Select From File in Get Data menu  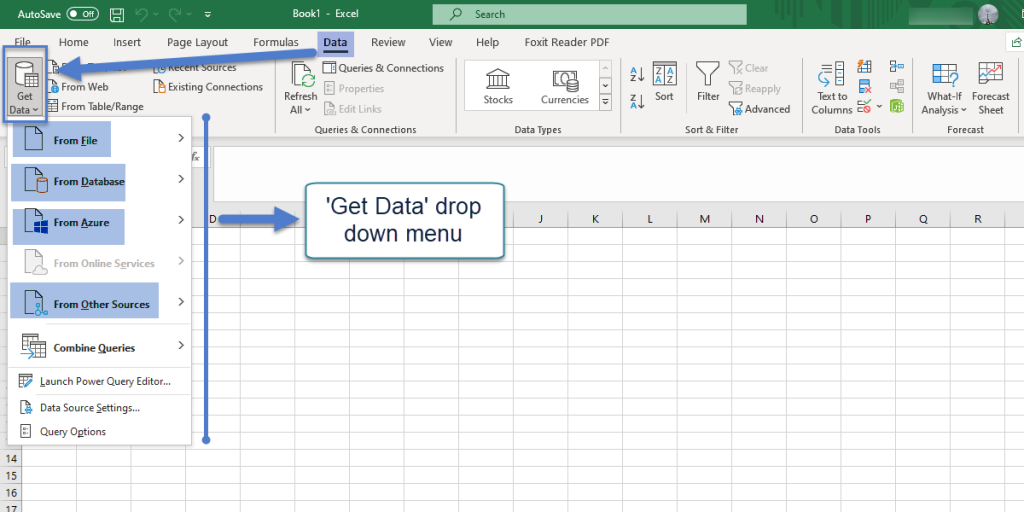coord(99,138)
